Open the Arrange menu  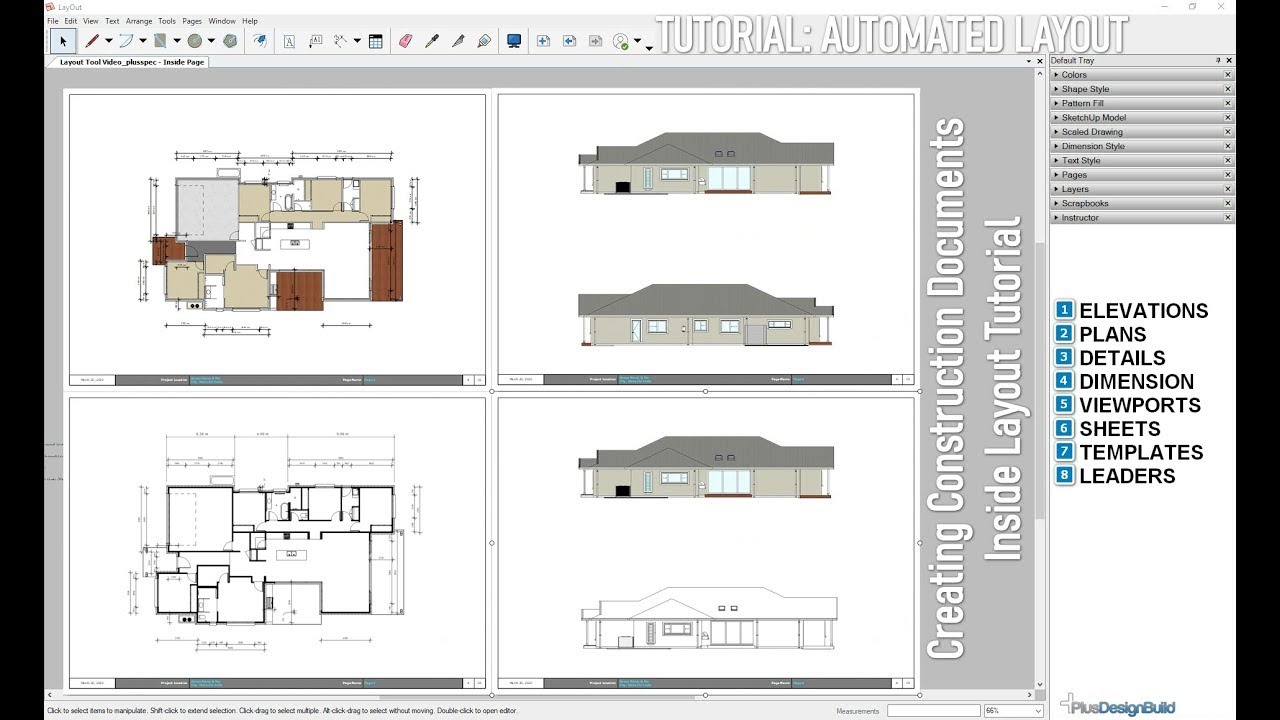139,21
